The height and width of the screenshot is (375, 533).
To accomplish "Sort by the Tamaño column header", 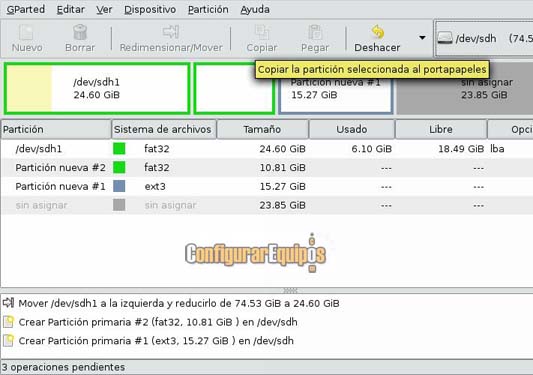I will (262, 129).
